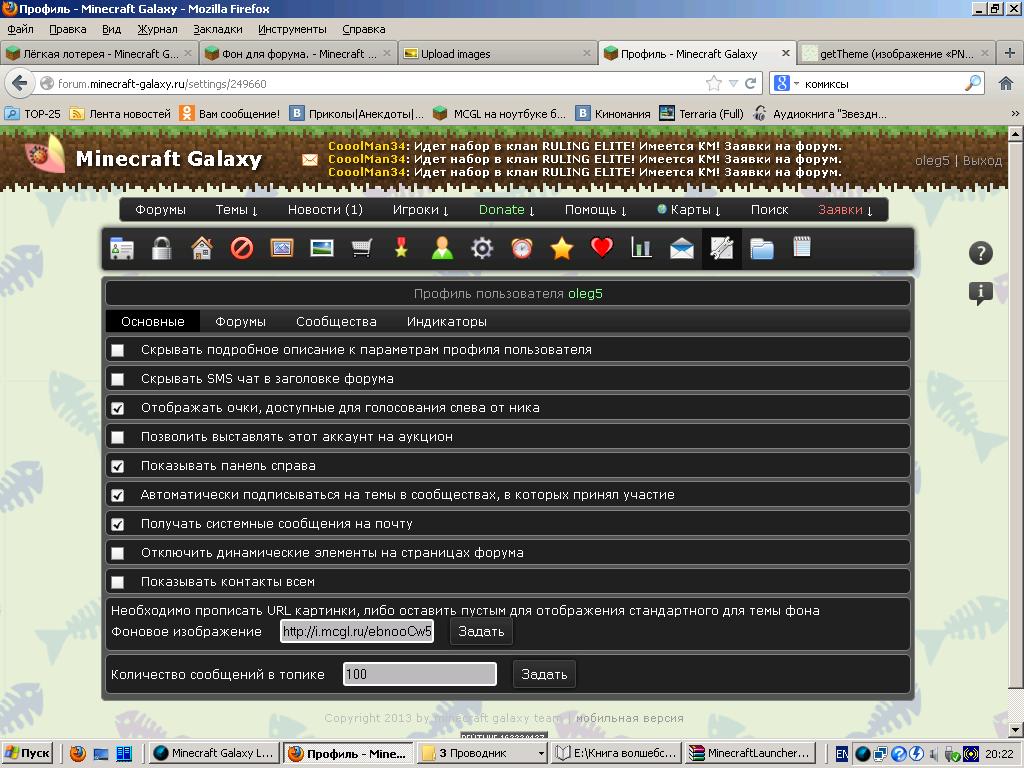Screen dimensions: 1024x768
Task: Click the messages per topic field
Action: 420,674
